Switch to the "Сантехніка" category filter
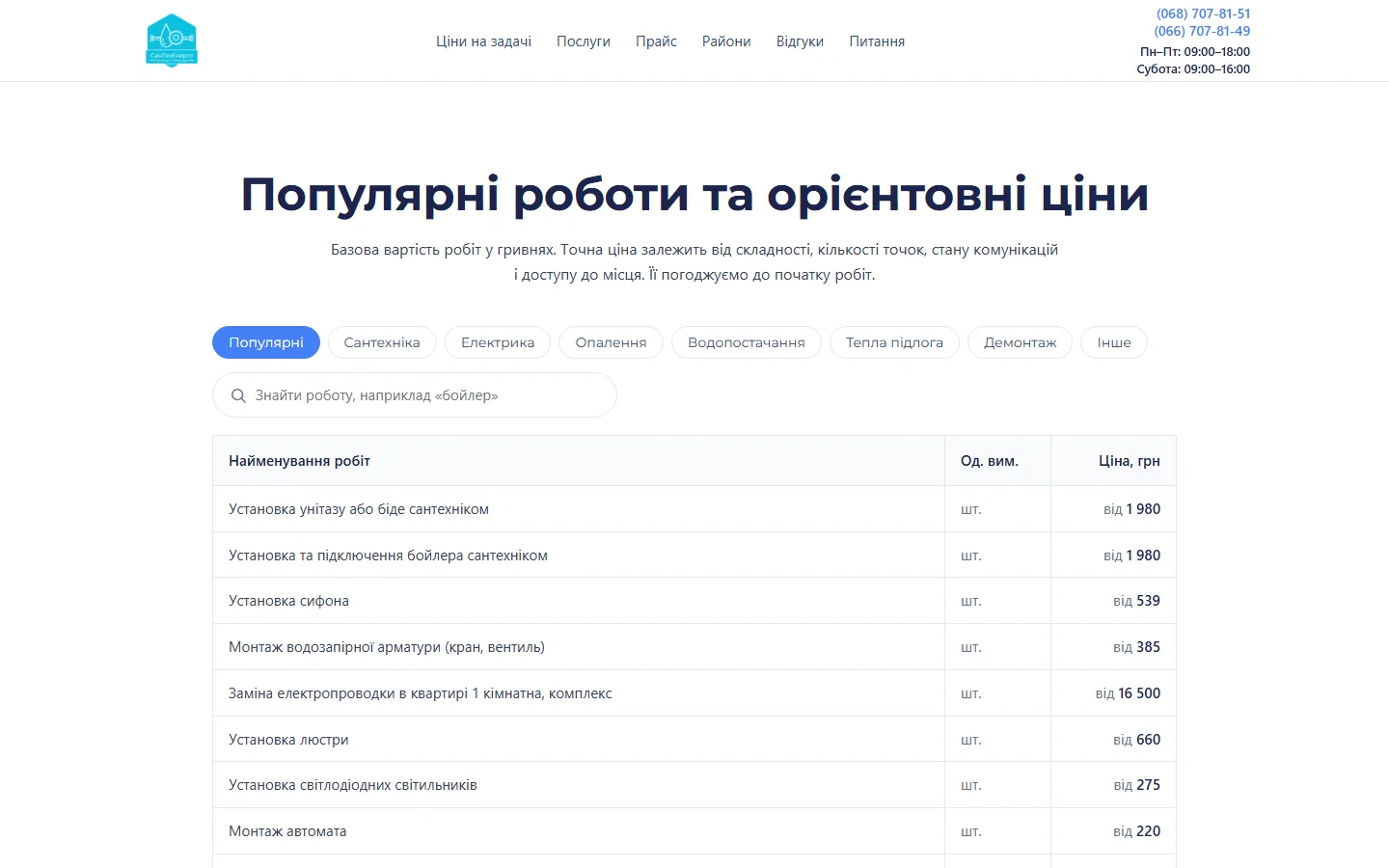The image size is (1389, 868). click(x=382, y=342)
